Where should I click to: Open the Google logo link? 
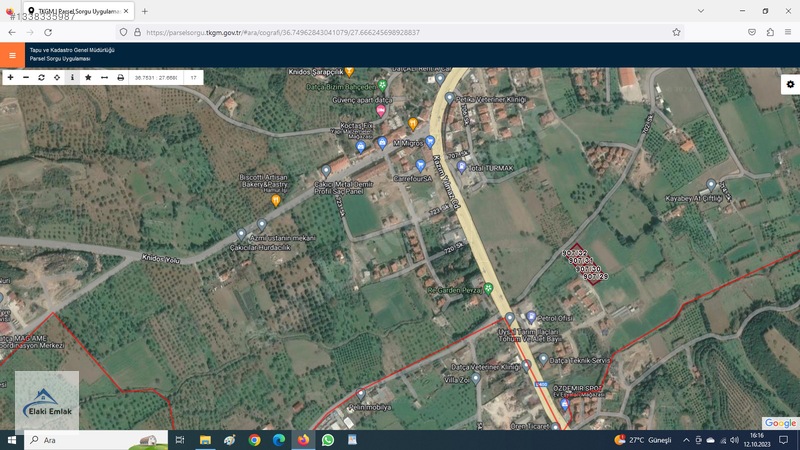[x=780, y=423]
